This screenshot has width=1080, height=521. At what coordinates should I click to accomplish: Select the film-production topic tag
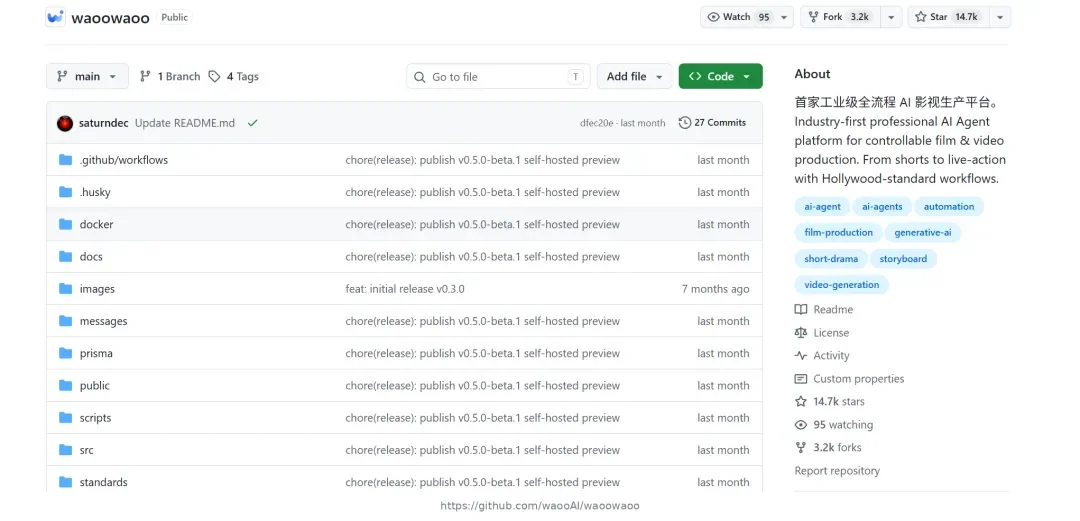point(838,232)
